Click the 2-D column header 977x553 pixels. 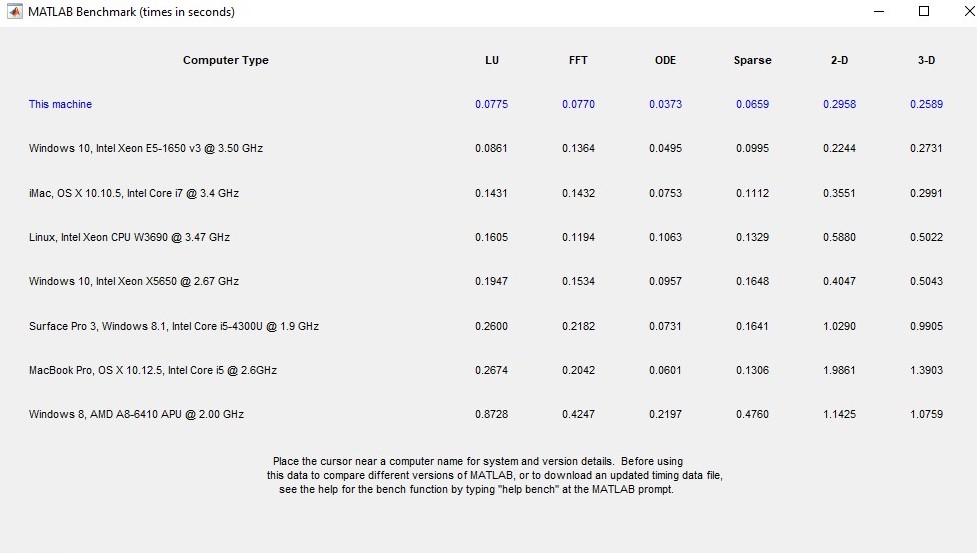pos(839,60)
